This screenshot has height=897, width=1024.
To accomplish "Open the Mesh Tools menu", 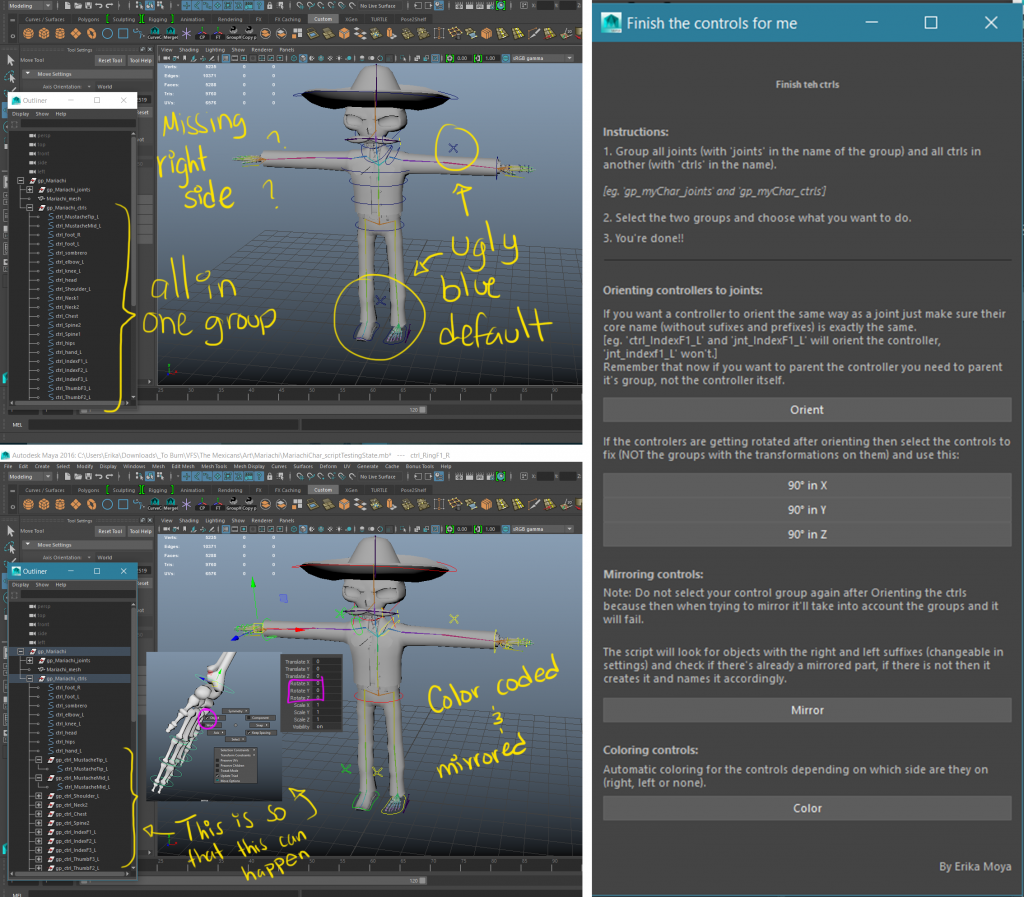I will click(x=213, y=467).
